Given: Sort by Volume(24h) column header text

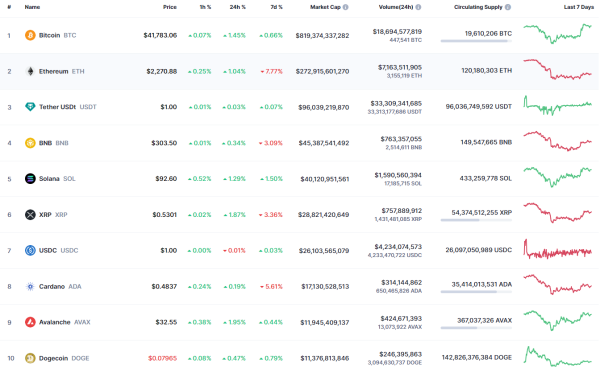Looking at the screenshot, I should (x=396, y=7).
